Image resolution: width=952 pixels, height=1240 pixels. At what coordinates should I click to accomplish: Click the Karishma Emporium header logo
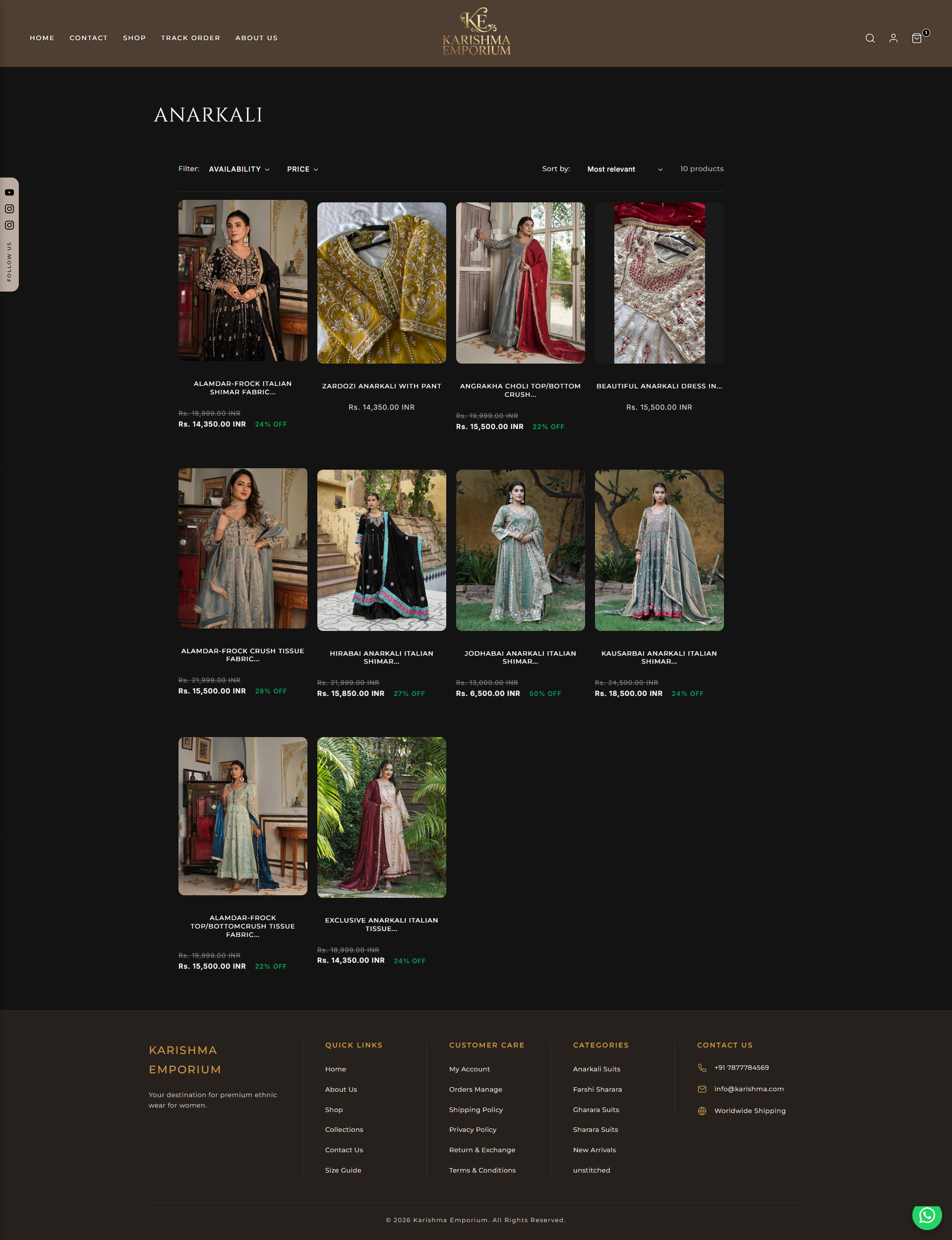(476, 32)
